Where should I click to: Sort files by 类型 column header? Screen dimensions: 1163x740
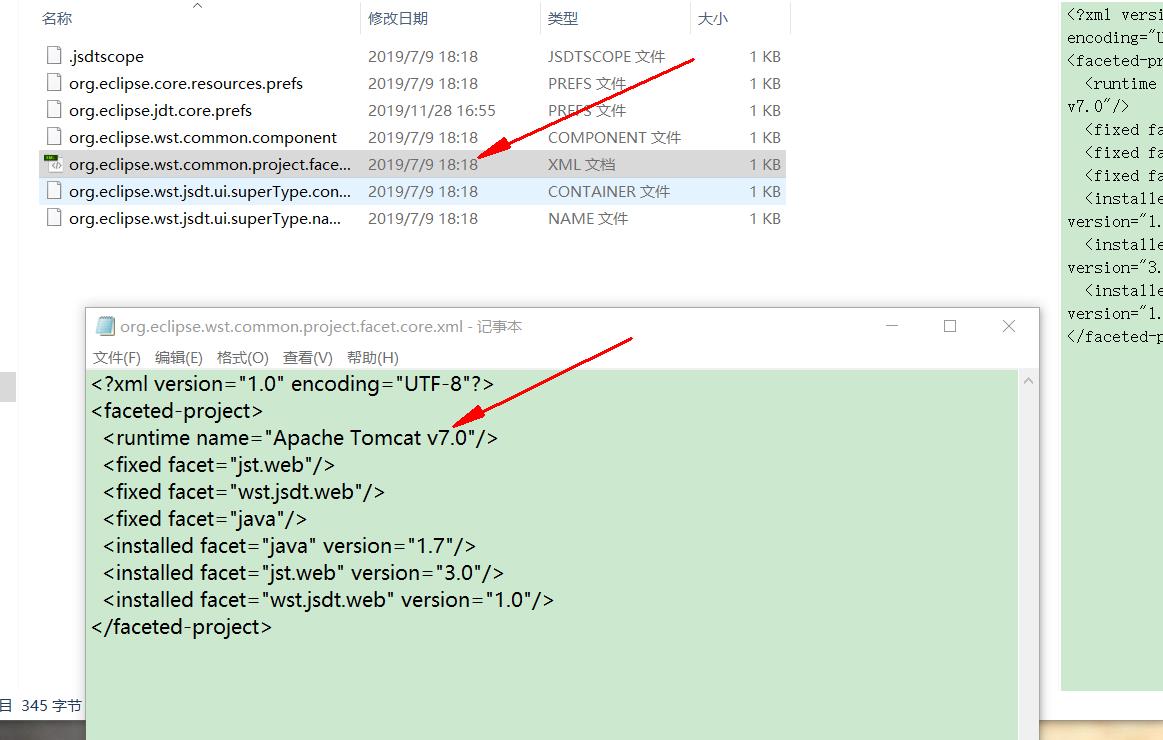pos(563,19)
